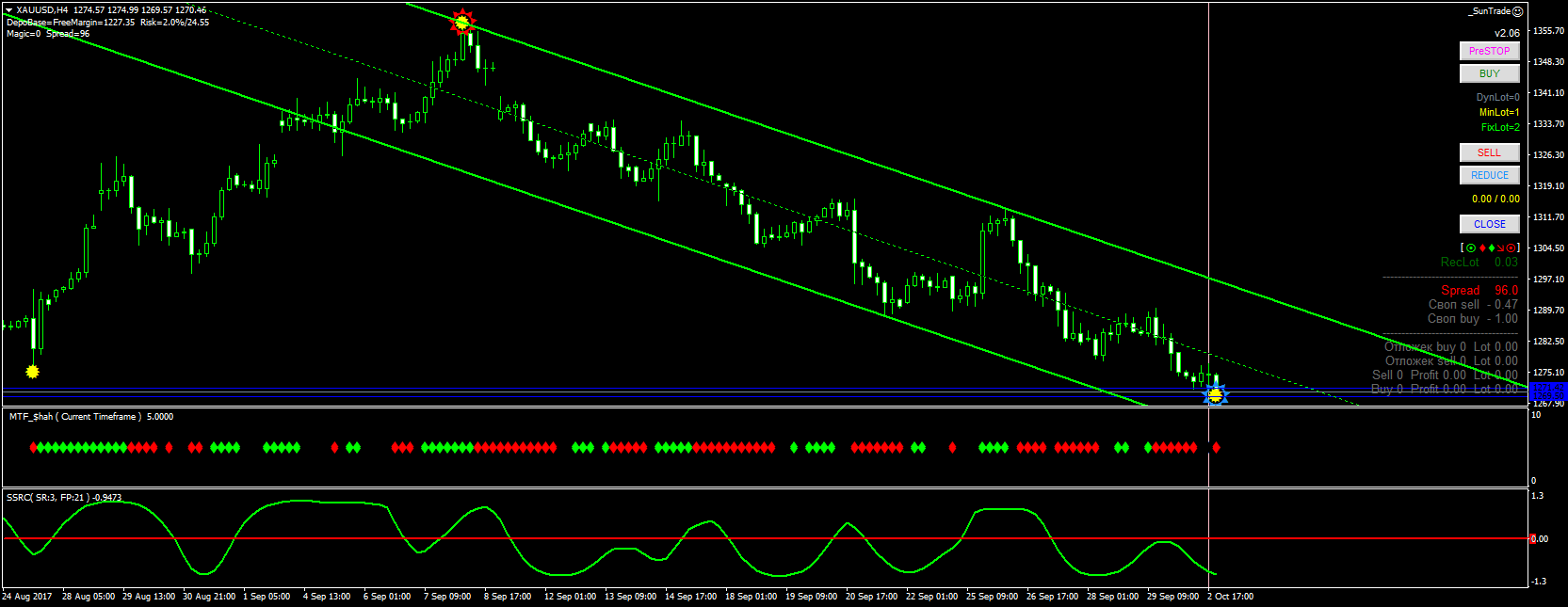1568x607 pixels.
Task: Click the green BUY button
Action: click(1490, 73)
